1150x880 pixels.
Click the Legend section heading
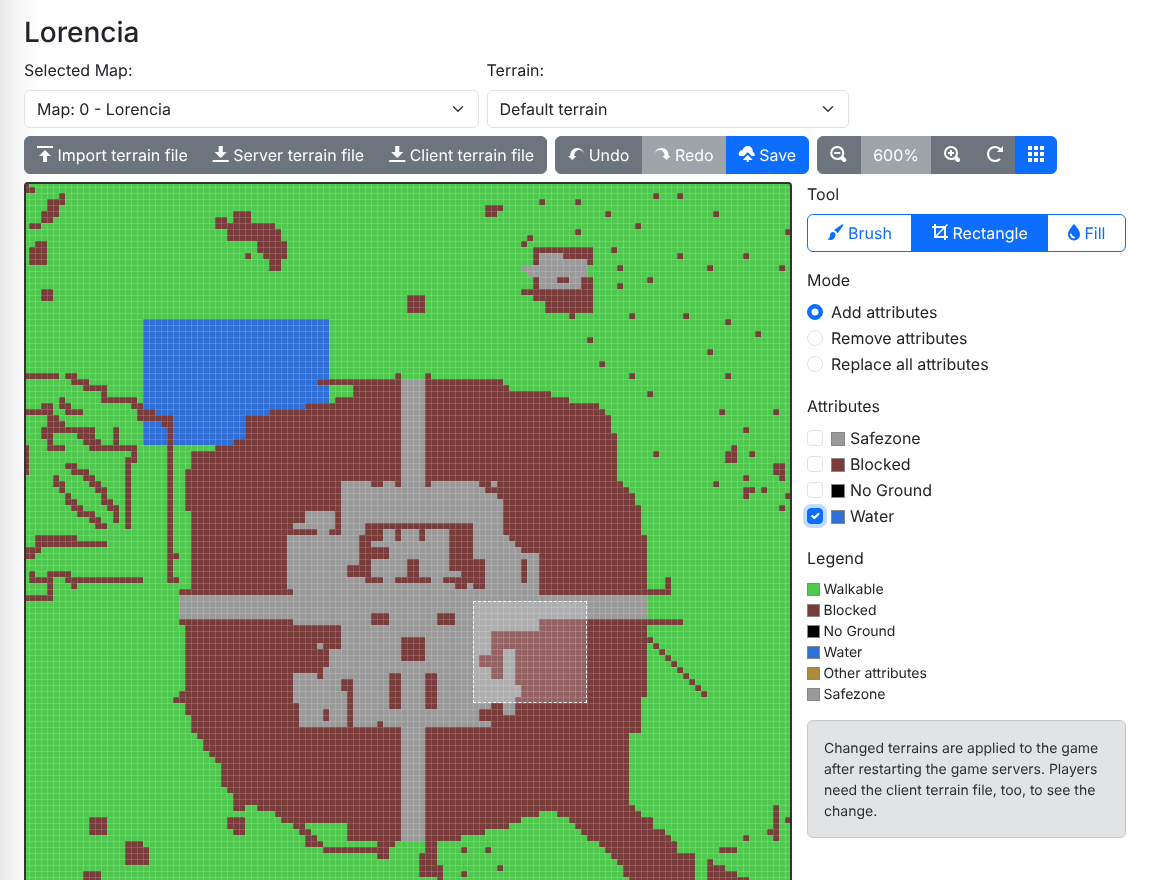835,559
